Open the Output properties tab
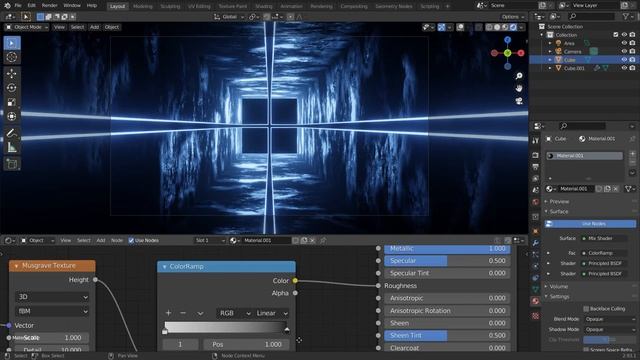640x360 pixels. pos(536,167)
